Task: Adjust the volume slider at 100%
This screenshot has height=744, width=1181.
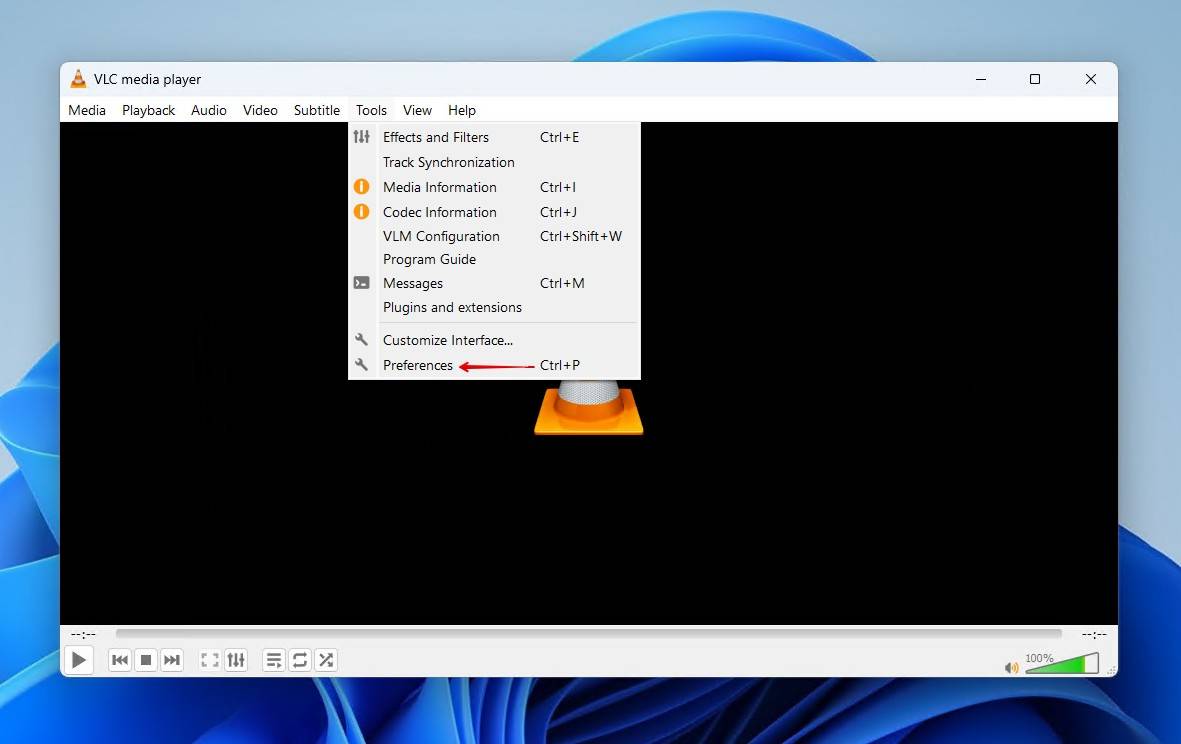Action: (1062, 663)
